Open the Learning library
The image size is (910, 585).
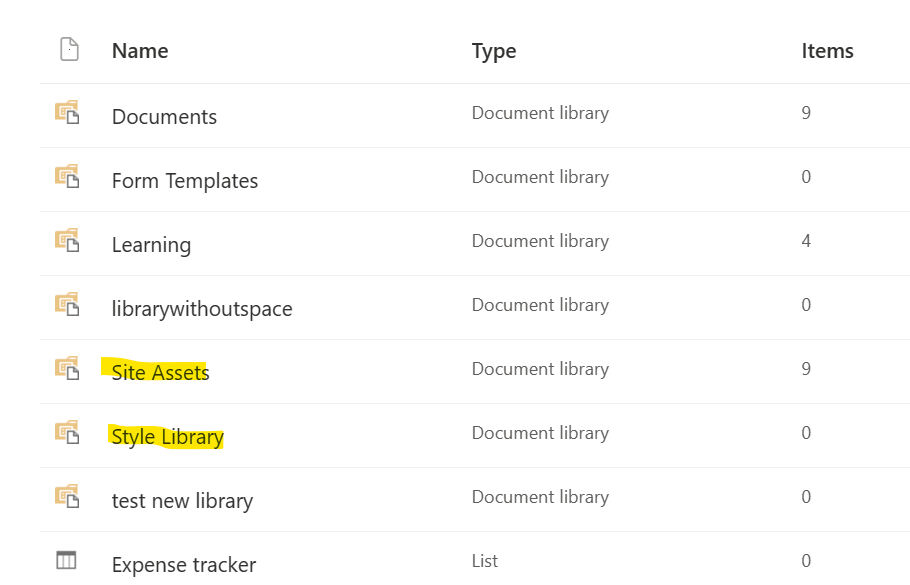pos(151,245)
